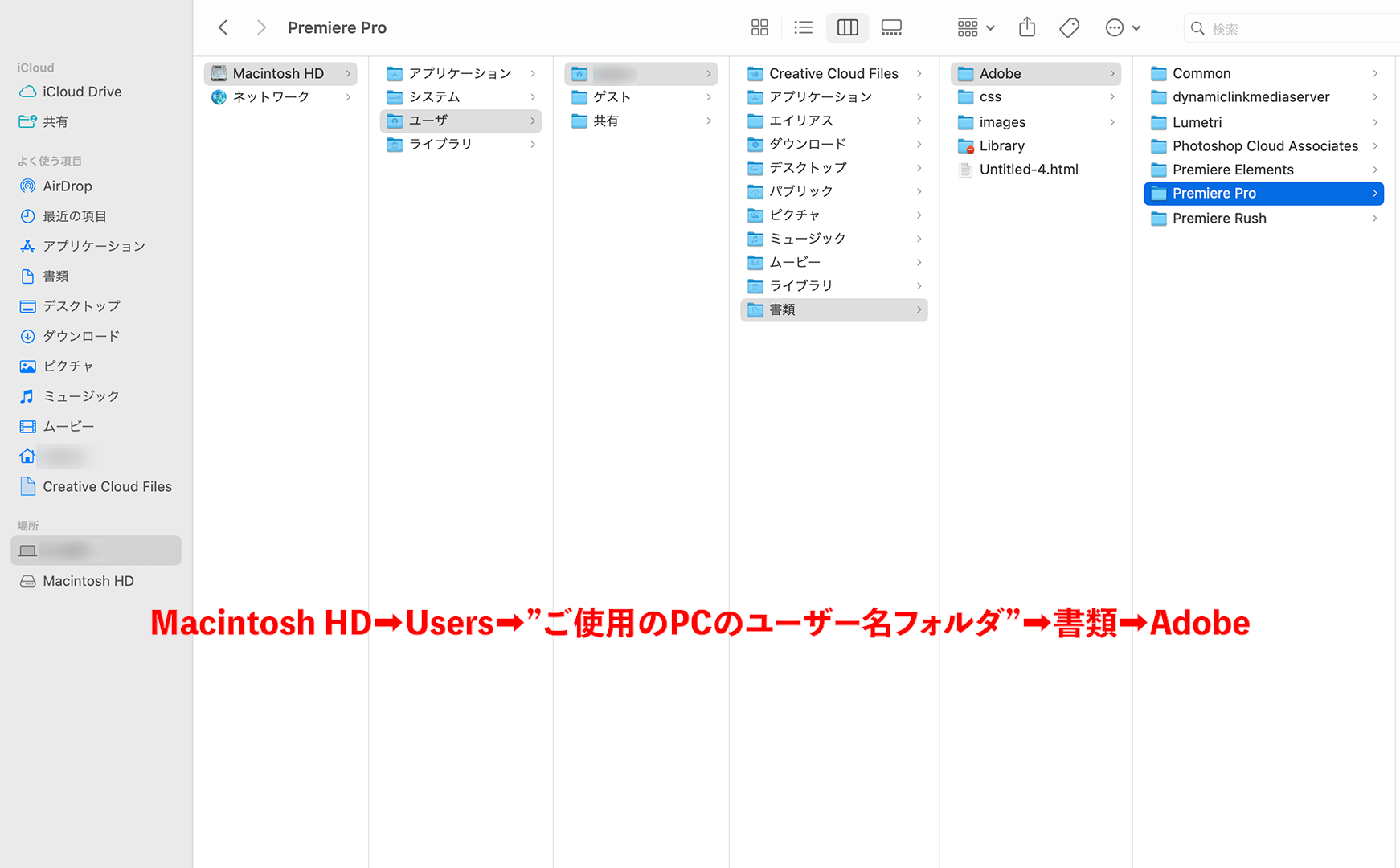Click the back navigation arrow
1400x868 pixels.
(x=223, y=27)
